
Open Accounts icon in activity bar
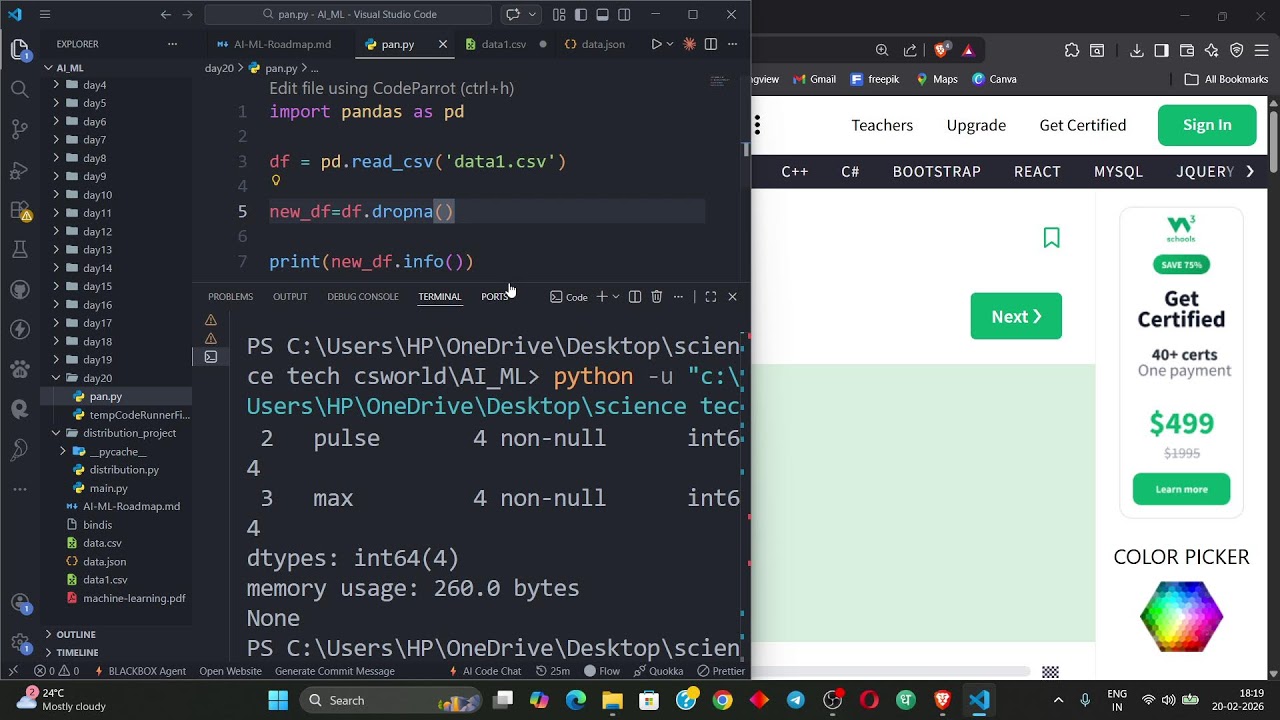click(19, 603)
